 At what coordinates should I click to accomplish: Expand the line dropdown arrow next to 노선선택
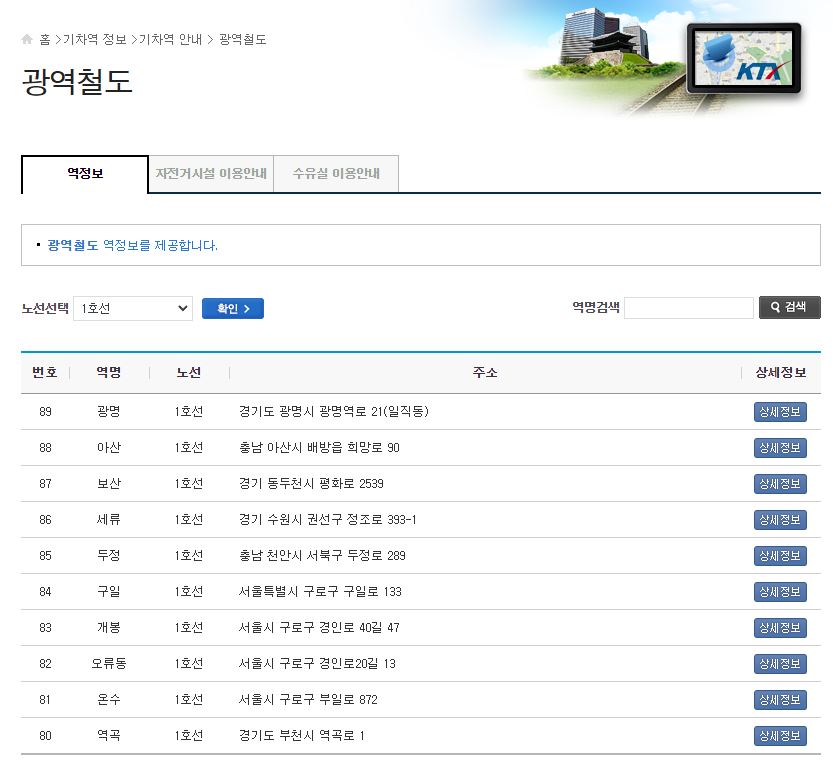click(184, 308)
